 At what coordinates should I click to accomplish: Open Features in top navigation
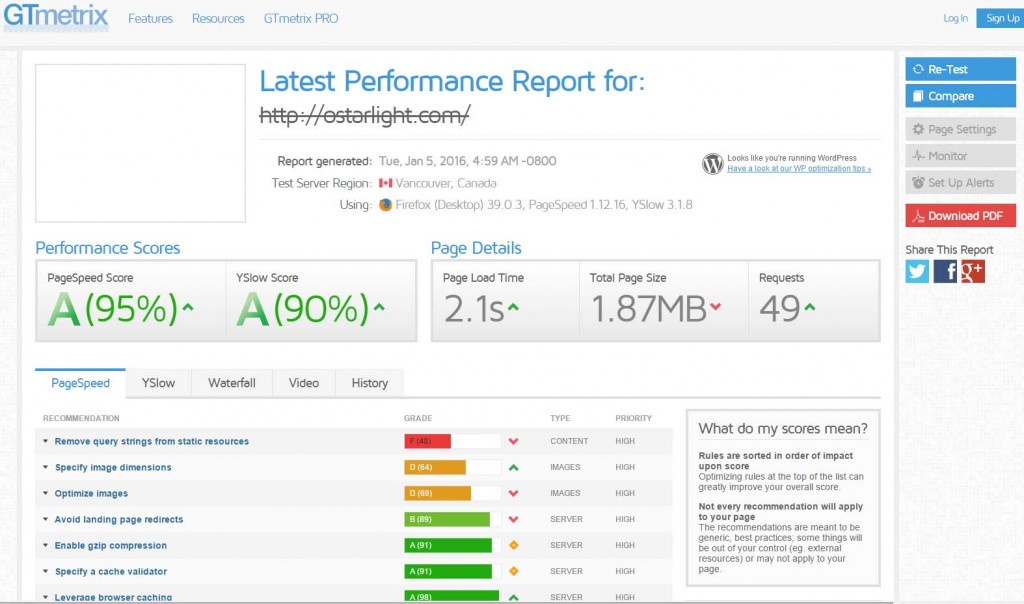click(150, 18)
